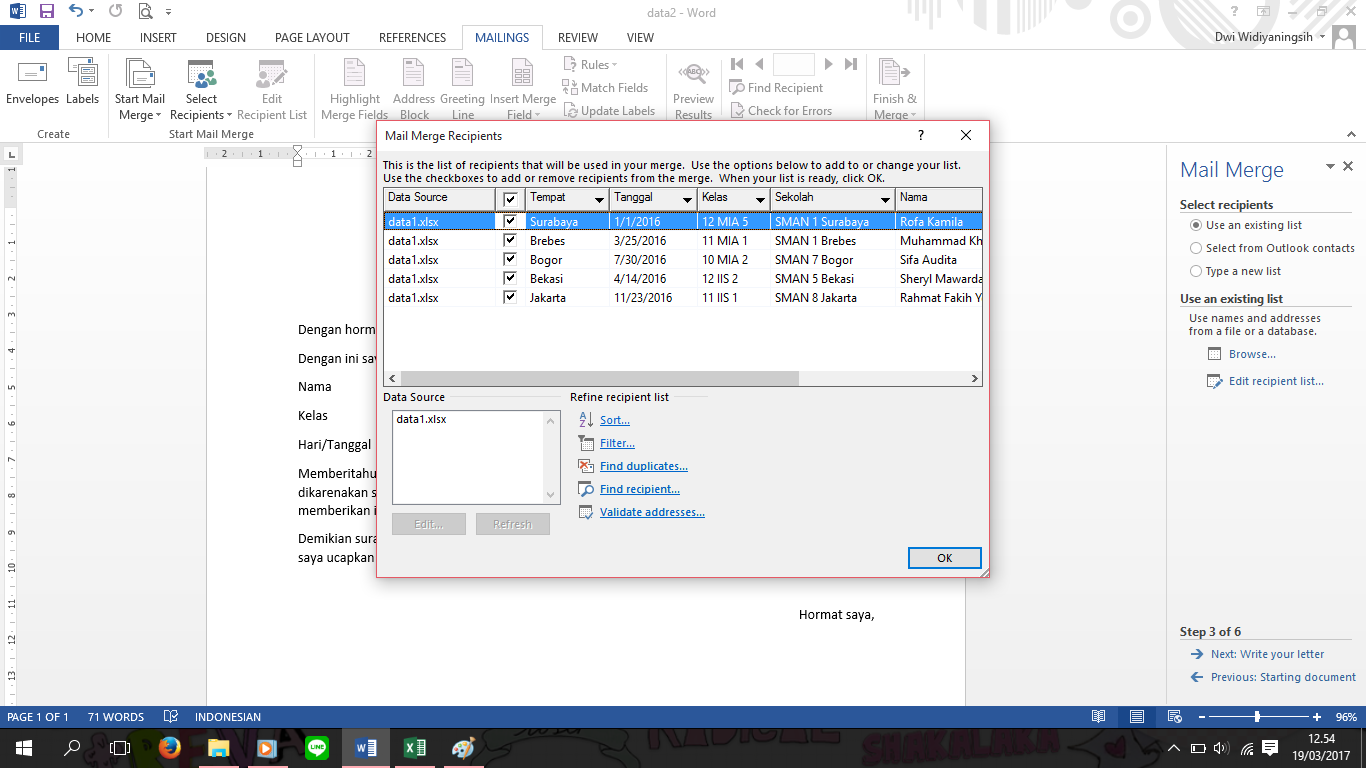
Task: Undo the last action
Action: 77,12
